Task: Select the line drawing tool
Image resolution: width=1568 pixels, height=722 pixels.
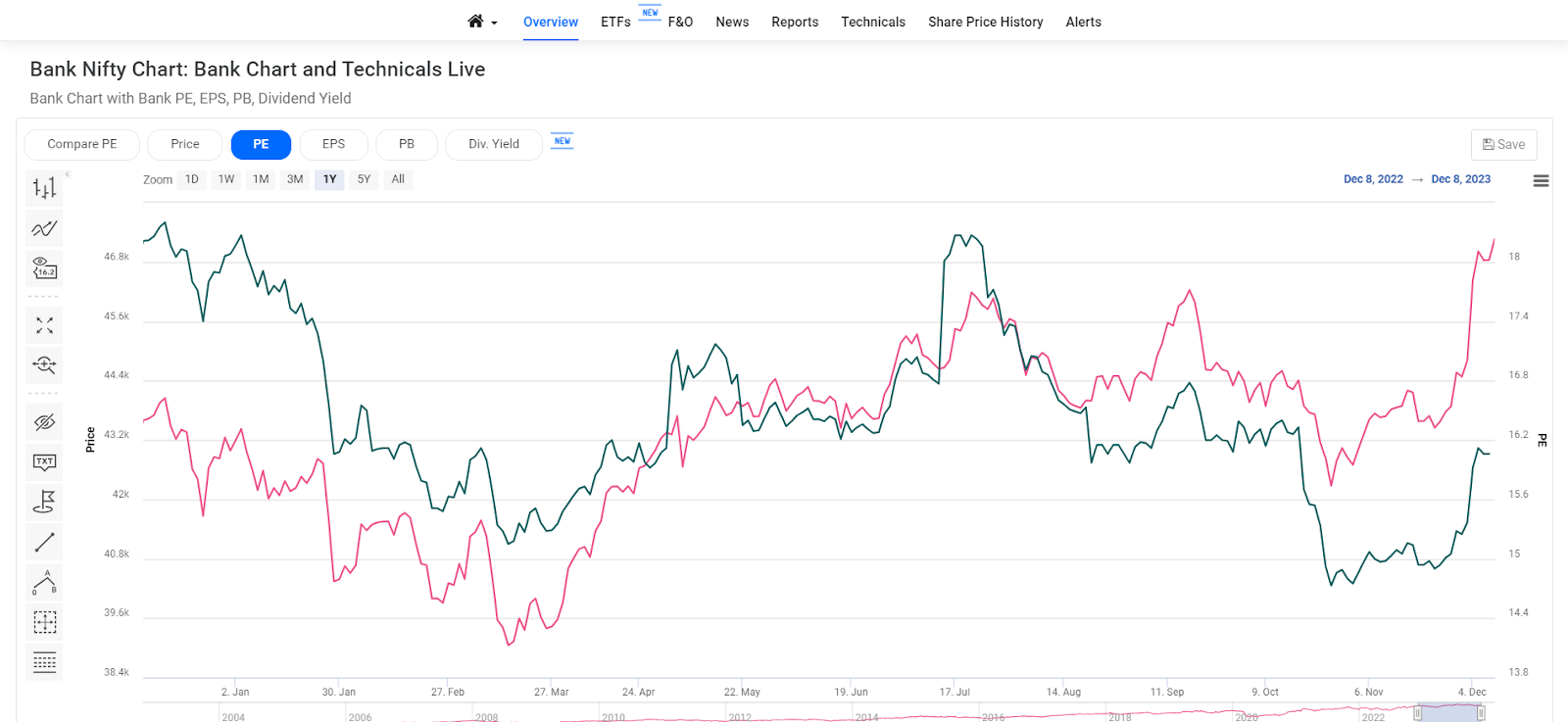Action: point(44,542)
